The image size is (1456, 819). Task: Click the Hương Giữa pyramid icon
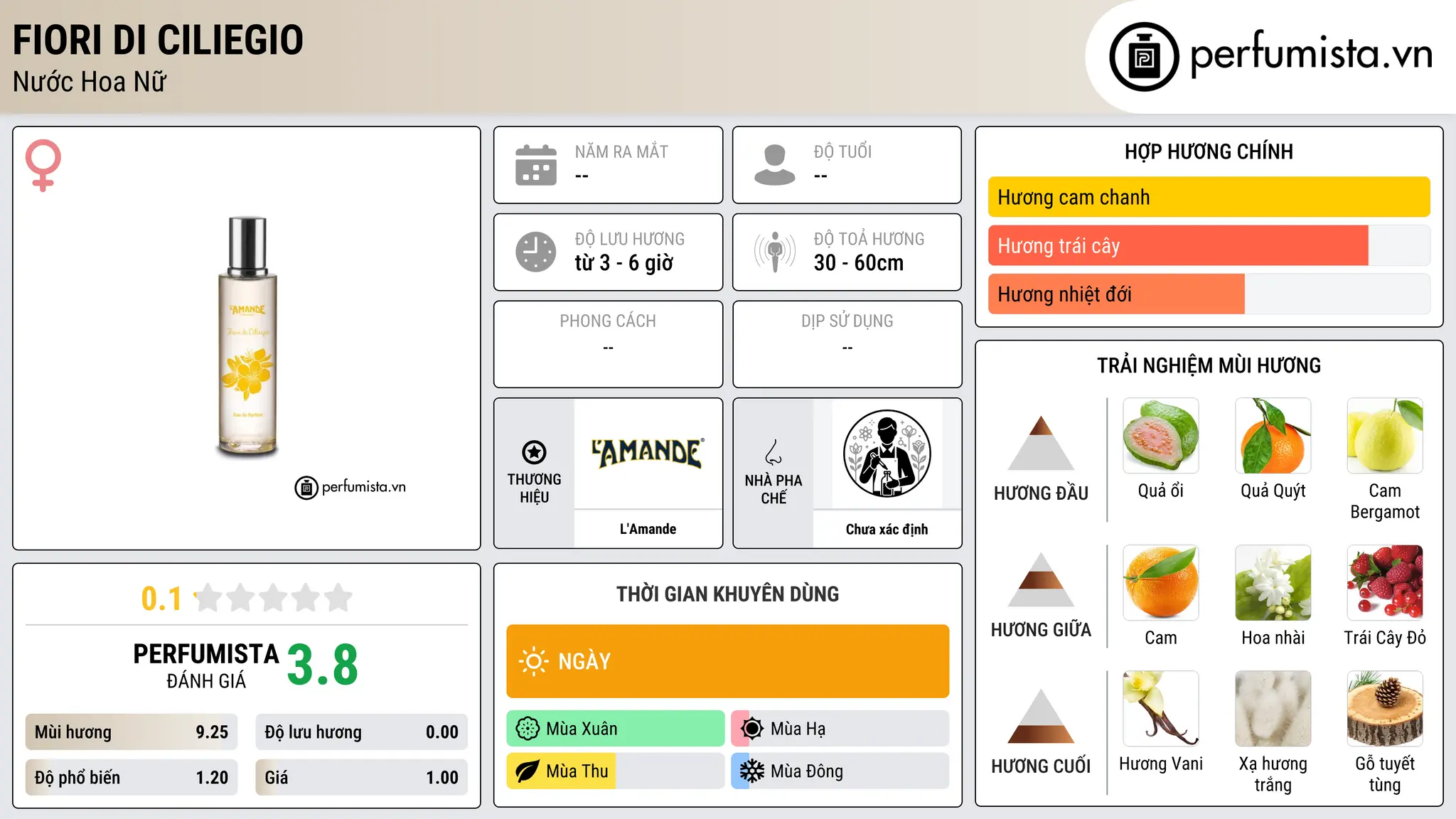[x=1041, y=579]
